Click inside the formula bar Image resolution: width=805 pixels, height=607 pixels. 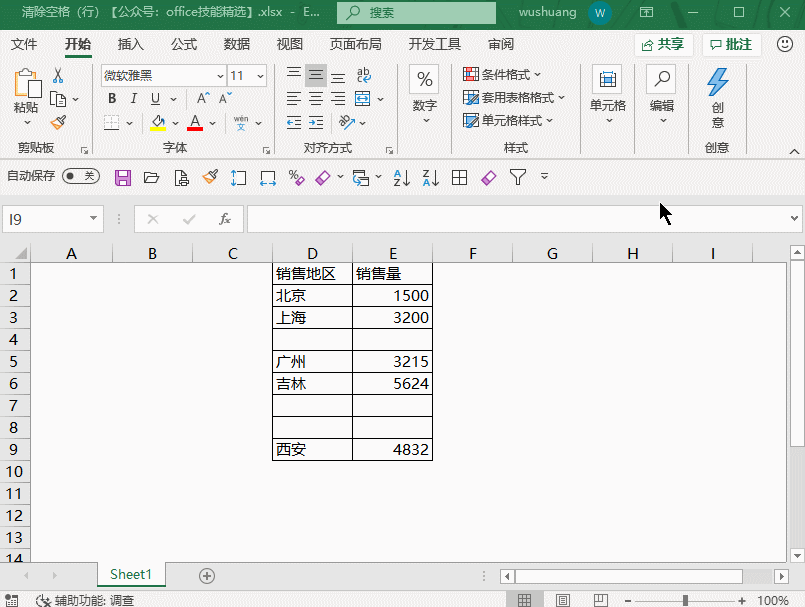519,219
